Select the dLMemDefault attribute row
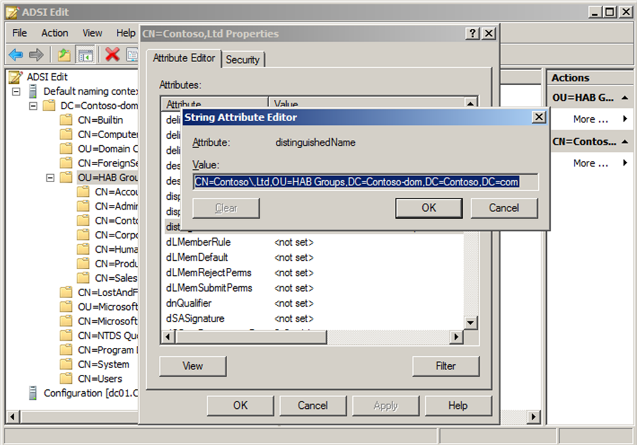 click(313, 257)
